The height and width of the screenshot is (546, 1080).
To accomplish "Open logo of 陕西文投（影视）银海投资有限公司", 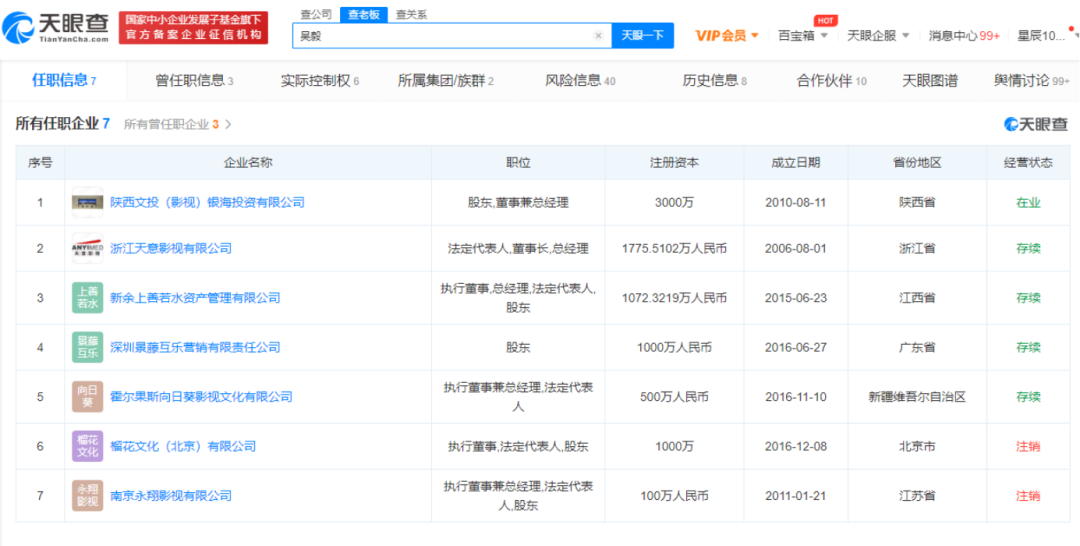I will click(x=87, y=202).
